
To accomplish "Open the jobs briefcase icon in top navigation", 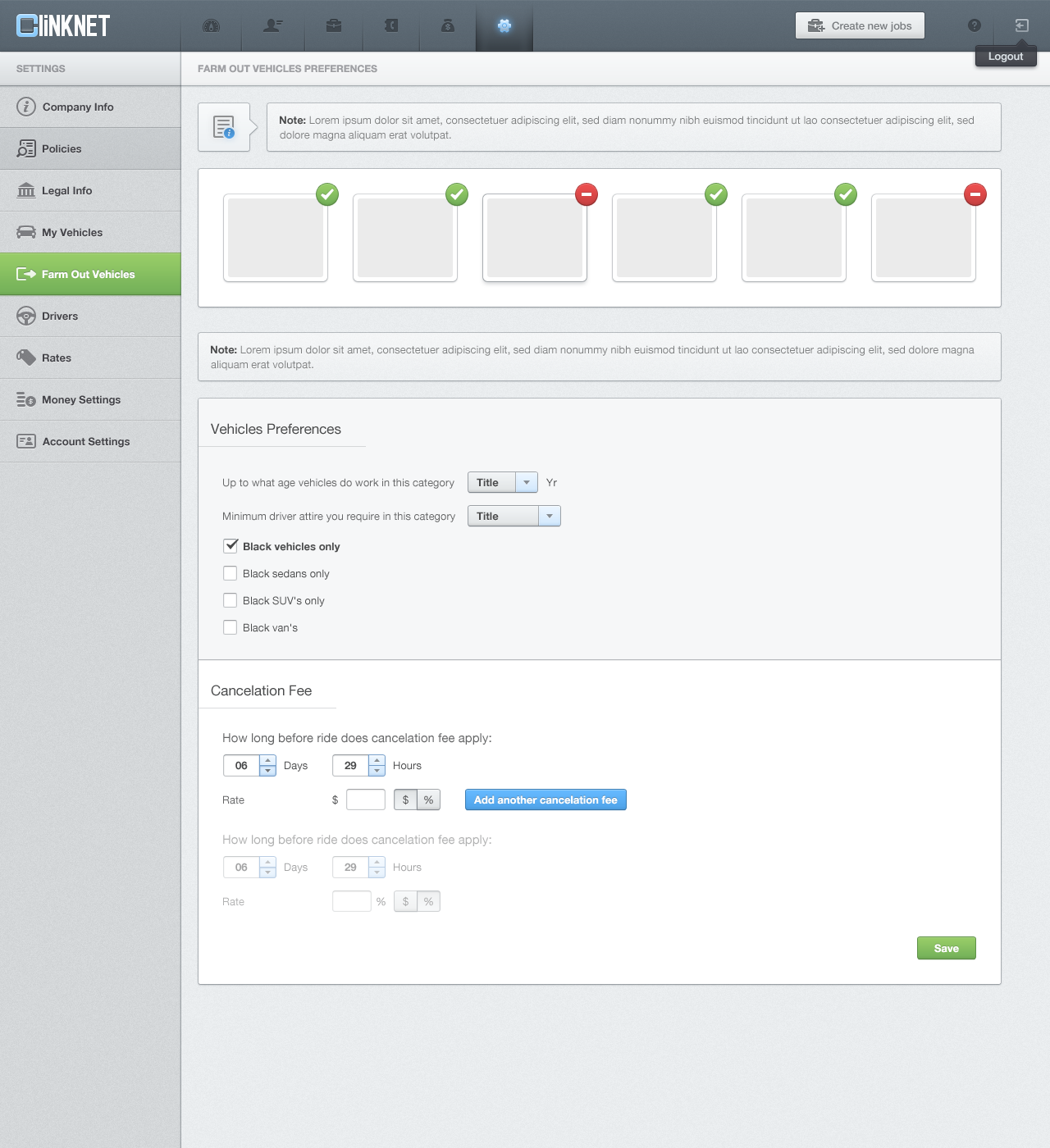I will click(334, 25).
